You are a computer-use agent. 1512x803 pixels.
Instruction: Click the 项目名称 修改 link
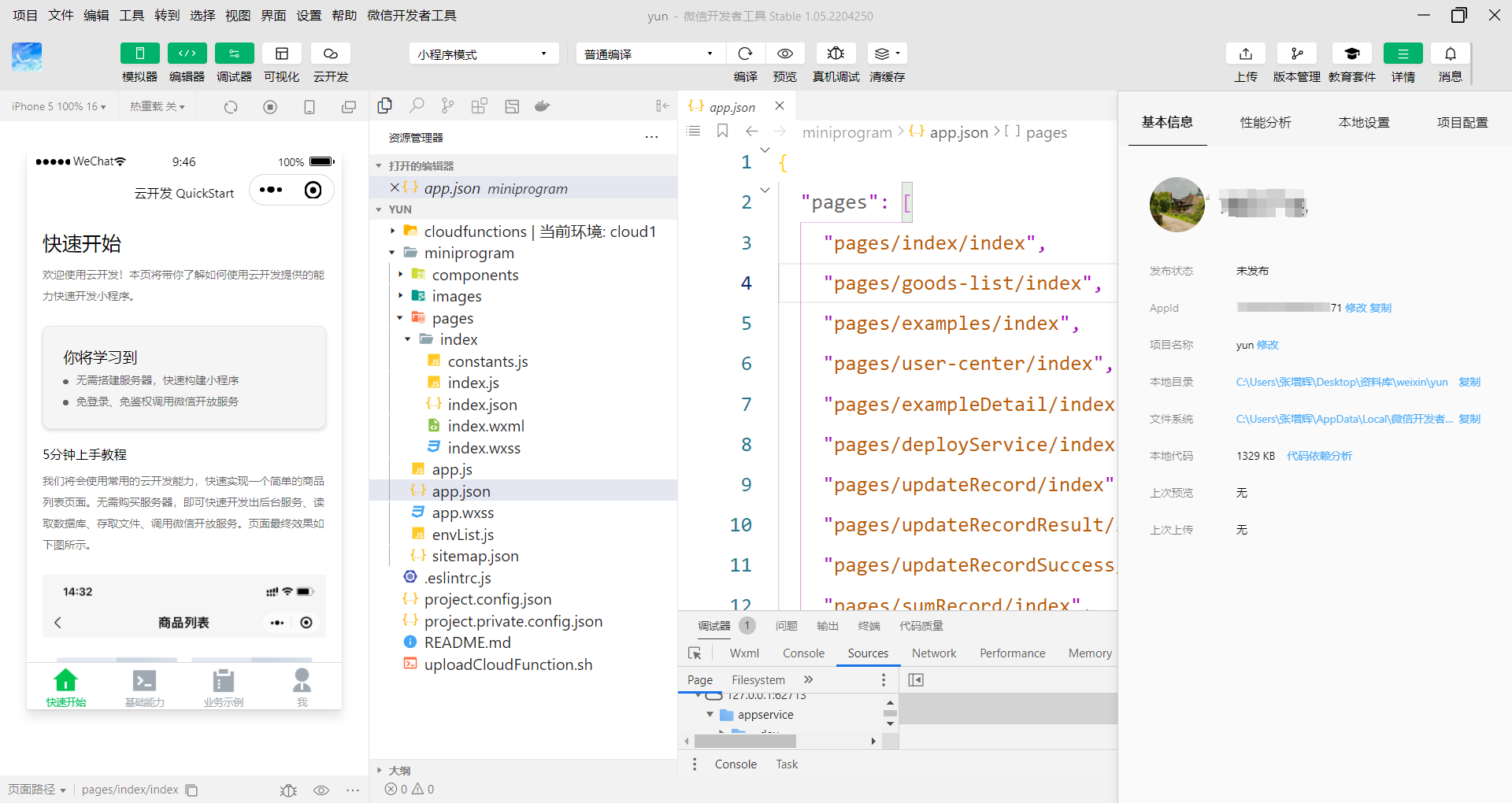tap(1268, 345)
